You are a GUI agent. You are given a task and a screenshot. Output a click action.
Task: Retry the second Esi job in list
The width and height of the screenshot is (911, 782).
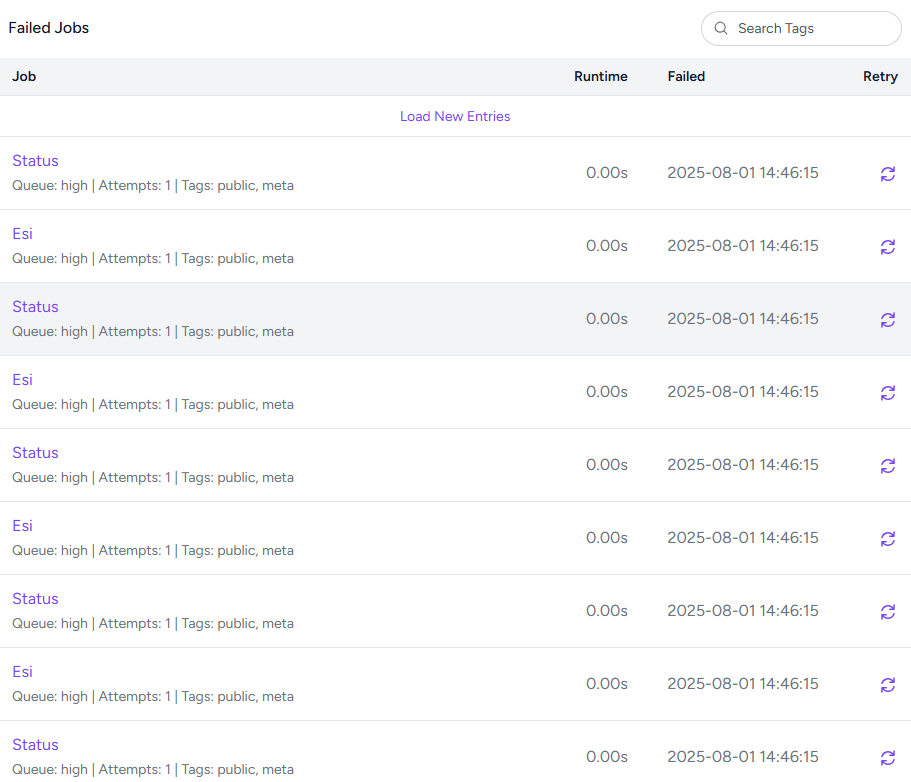click(x=887, y=393)
